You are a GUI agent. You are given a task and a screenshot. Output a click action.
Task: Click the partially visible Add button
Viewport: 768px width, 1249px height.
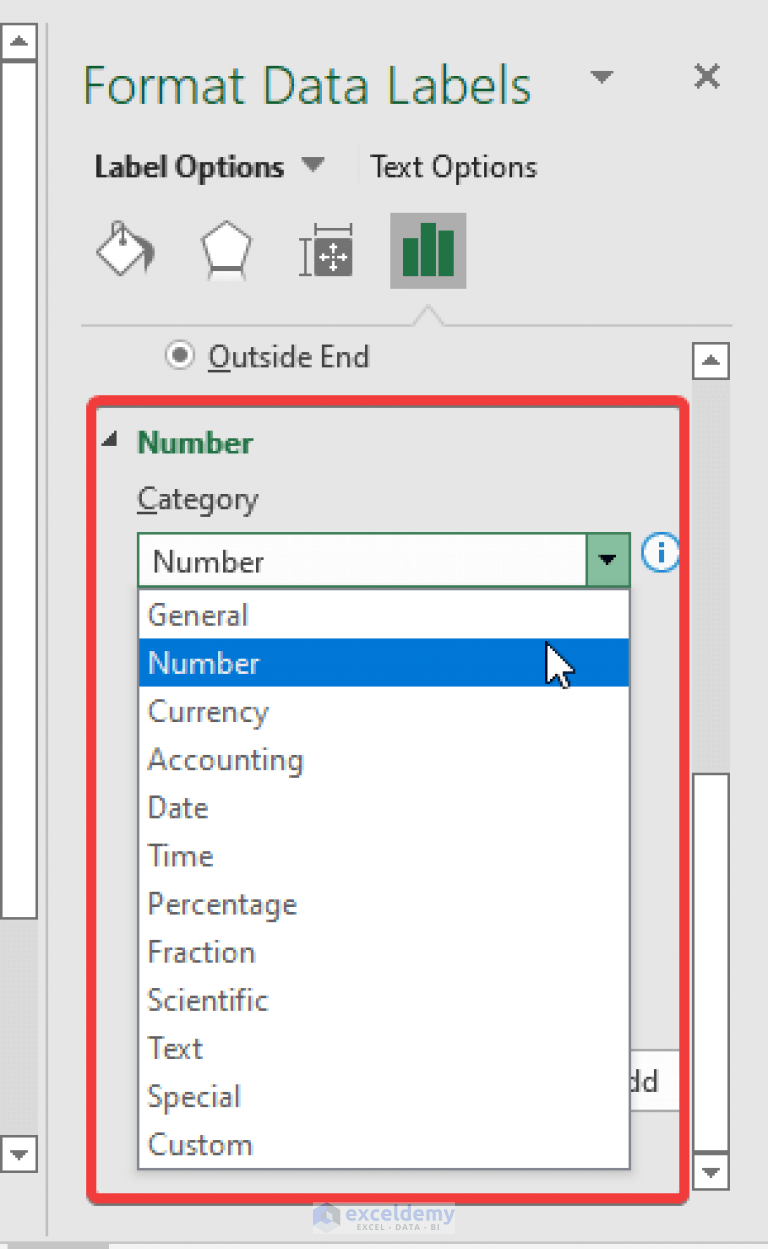tap(650, 1080)
